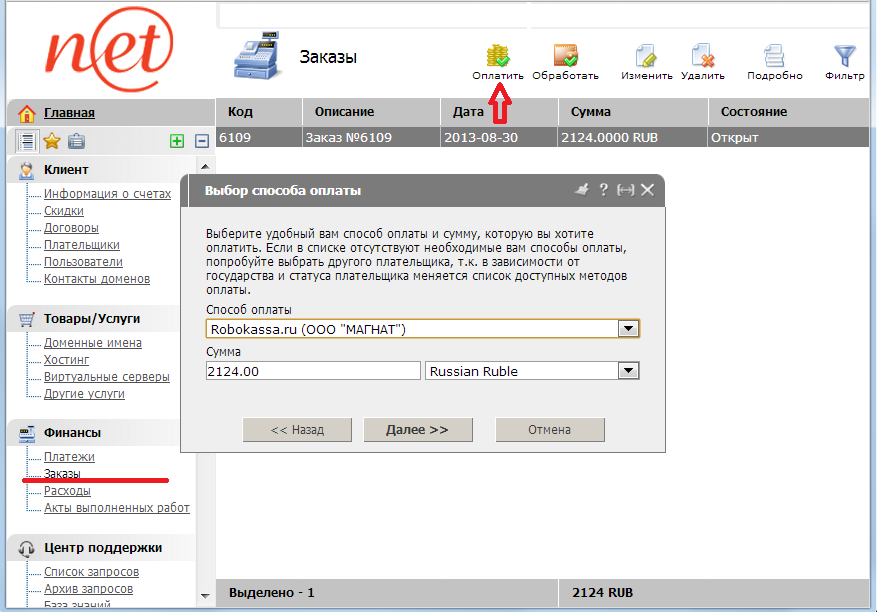
Task: Click the Оплатить (Pay) toolbar icon
Action: 498,56
